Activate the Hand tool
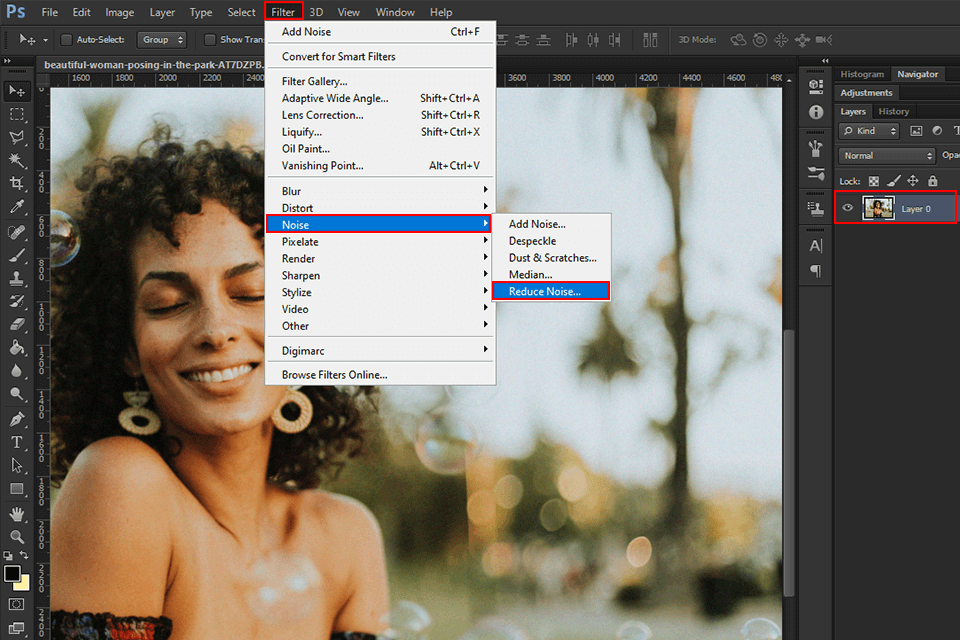Viewport: 960px width, 640px height. tap(17, 514)
